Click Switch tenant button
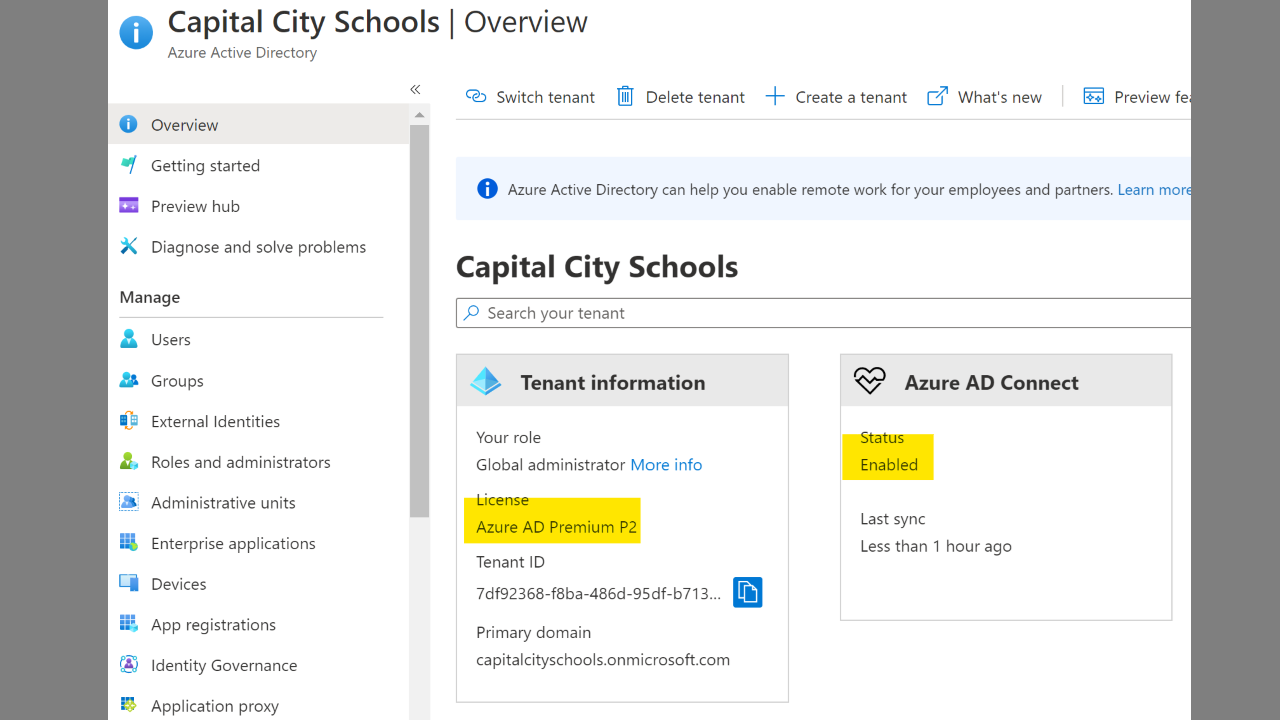Screen dimensions: 1280x720 pyautogui.click(x=531, y=96)
